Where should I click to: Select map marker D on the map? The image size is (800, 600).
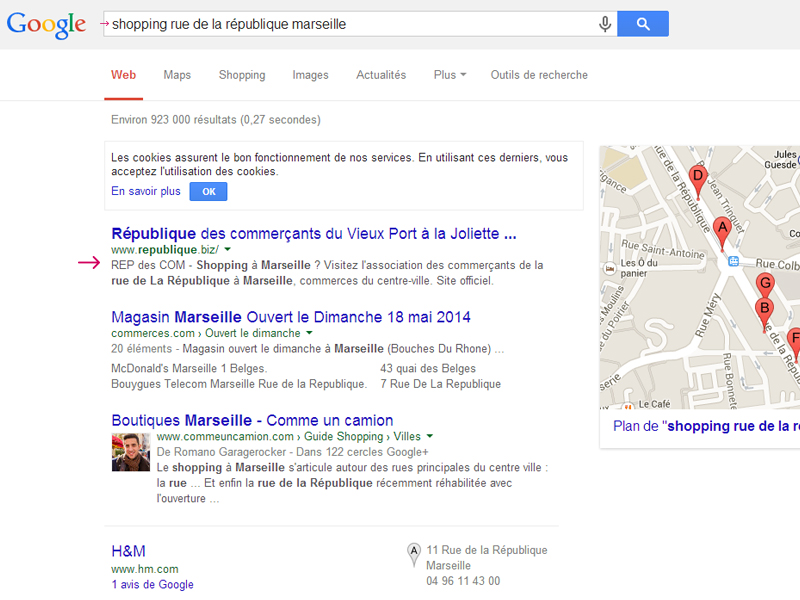[x=698, y=176]
